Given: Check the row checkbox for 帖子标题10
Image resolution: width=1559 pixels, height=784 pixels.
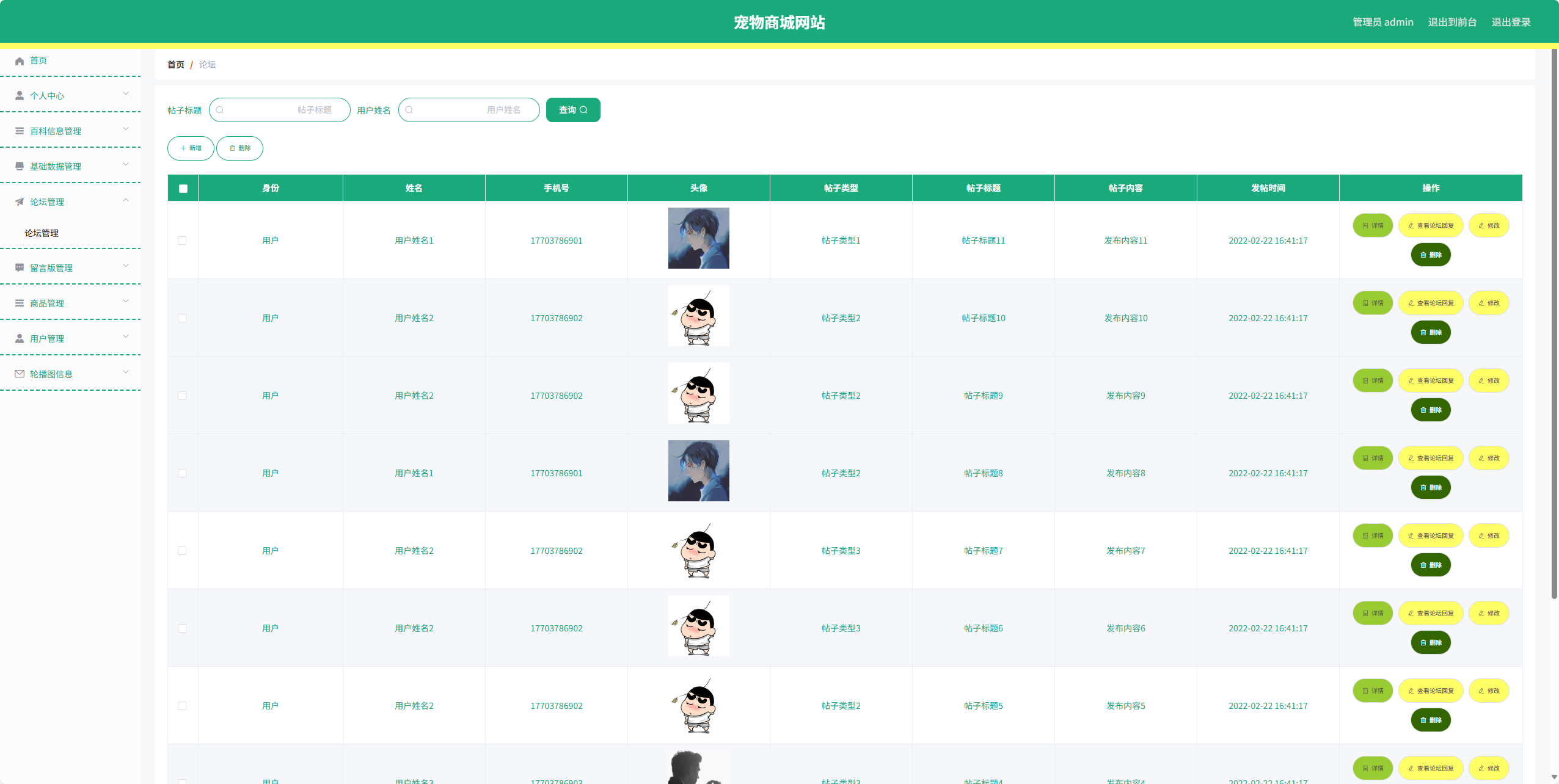Looking at the screenshot, I should [x=182, y=318].
